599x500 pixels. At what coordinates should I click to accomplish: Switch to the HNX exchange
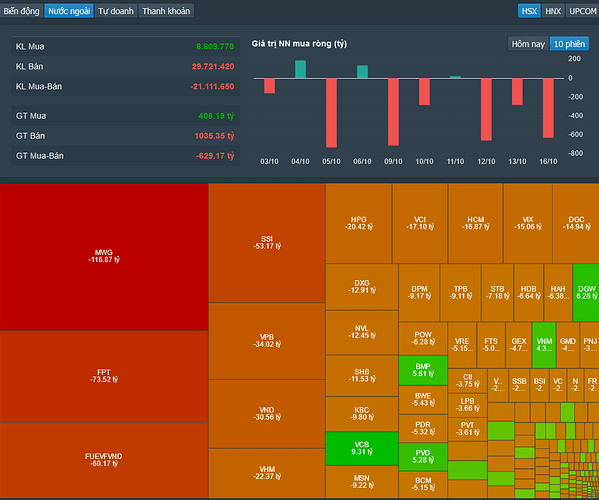click(x=553, y=11)
